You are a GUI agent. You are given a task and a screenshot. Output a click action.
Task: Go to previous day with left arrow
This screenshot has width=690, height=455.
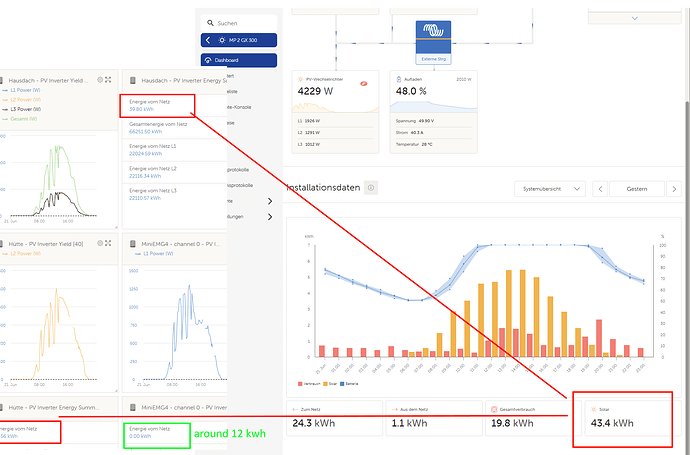pyautogui.click(x=600, y=189)
